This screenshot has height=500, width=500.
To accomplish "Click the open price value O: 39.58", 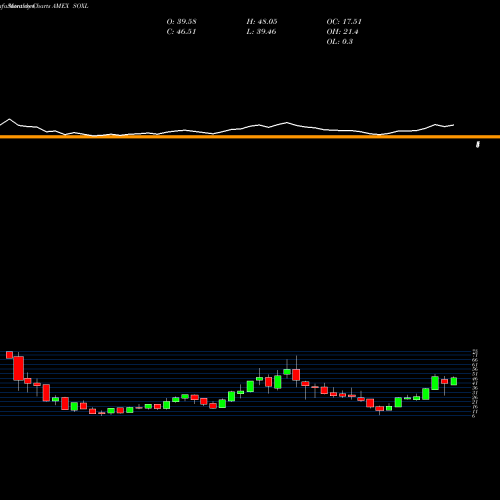I will tap(181, 22).
